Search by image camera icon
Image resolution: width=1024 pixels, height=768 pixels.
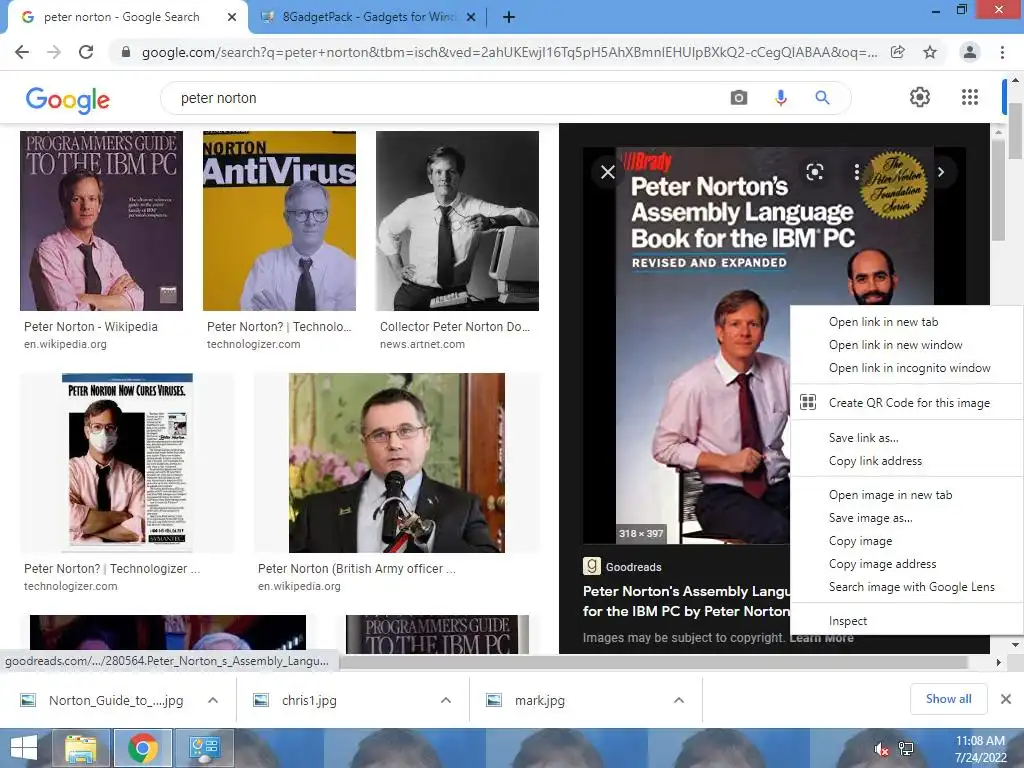pos(739,98)
